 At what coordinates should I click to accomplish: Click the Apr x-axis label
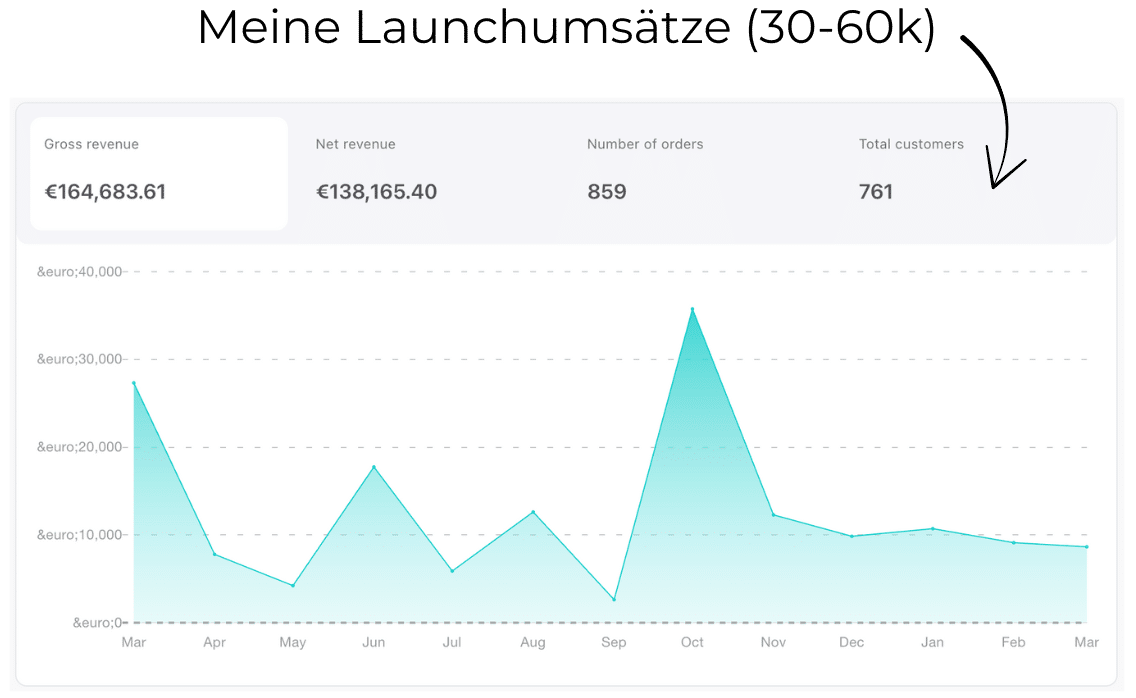[x=214, y=642]
